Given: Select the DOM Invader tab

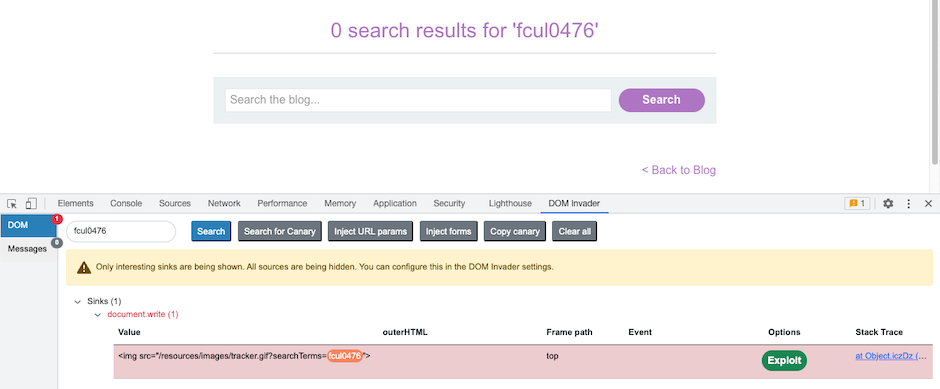Looking at the screenshot, I should (574, 203).
